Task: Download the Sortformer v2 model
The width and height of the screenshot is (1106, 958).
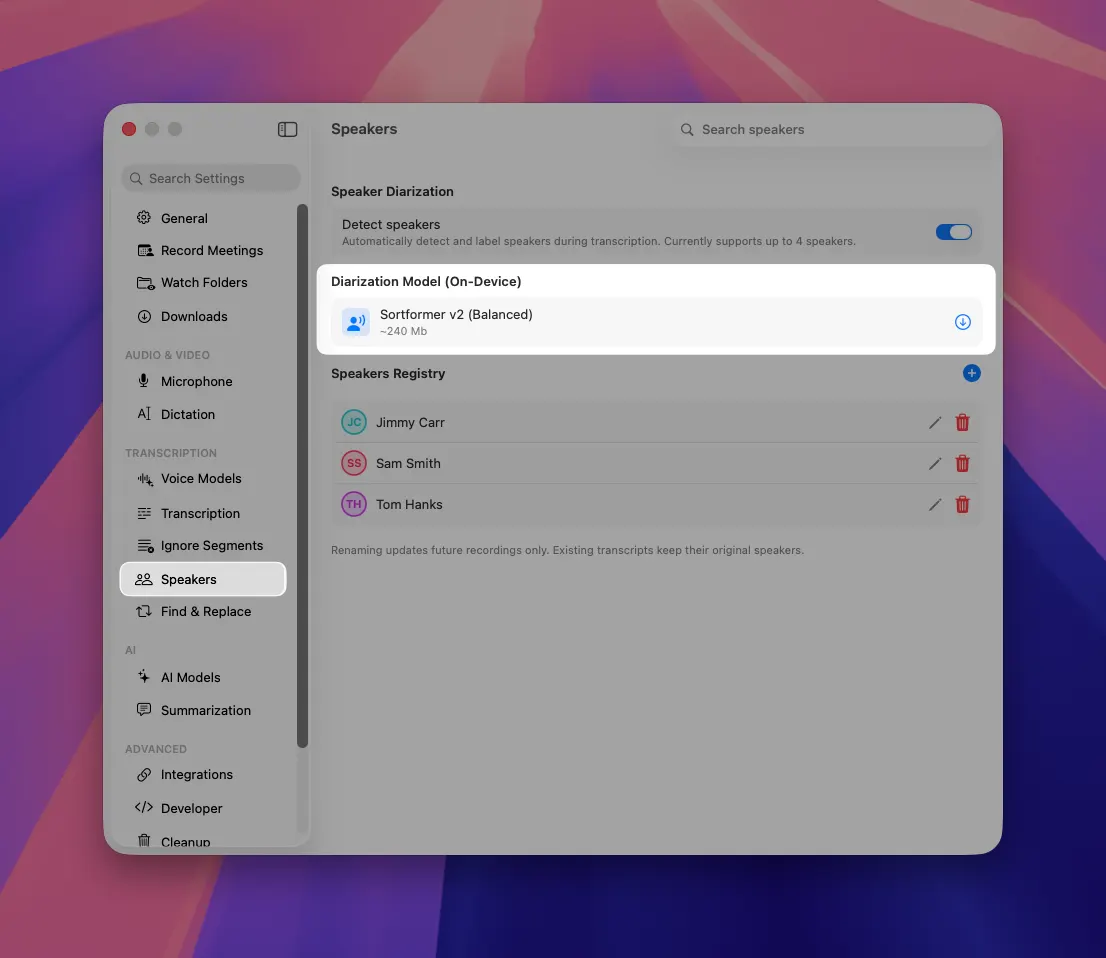Action: tap(962, 322)
